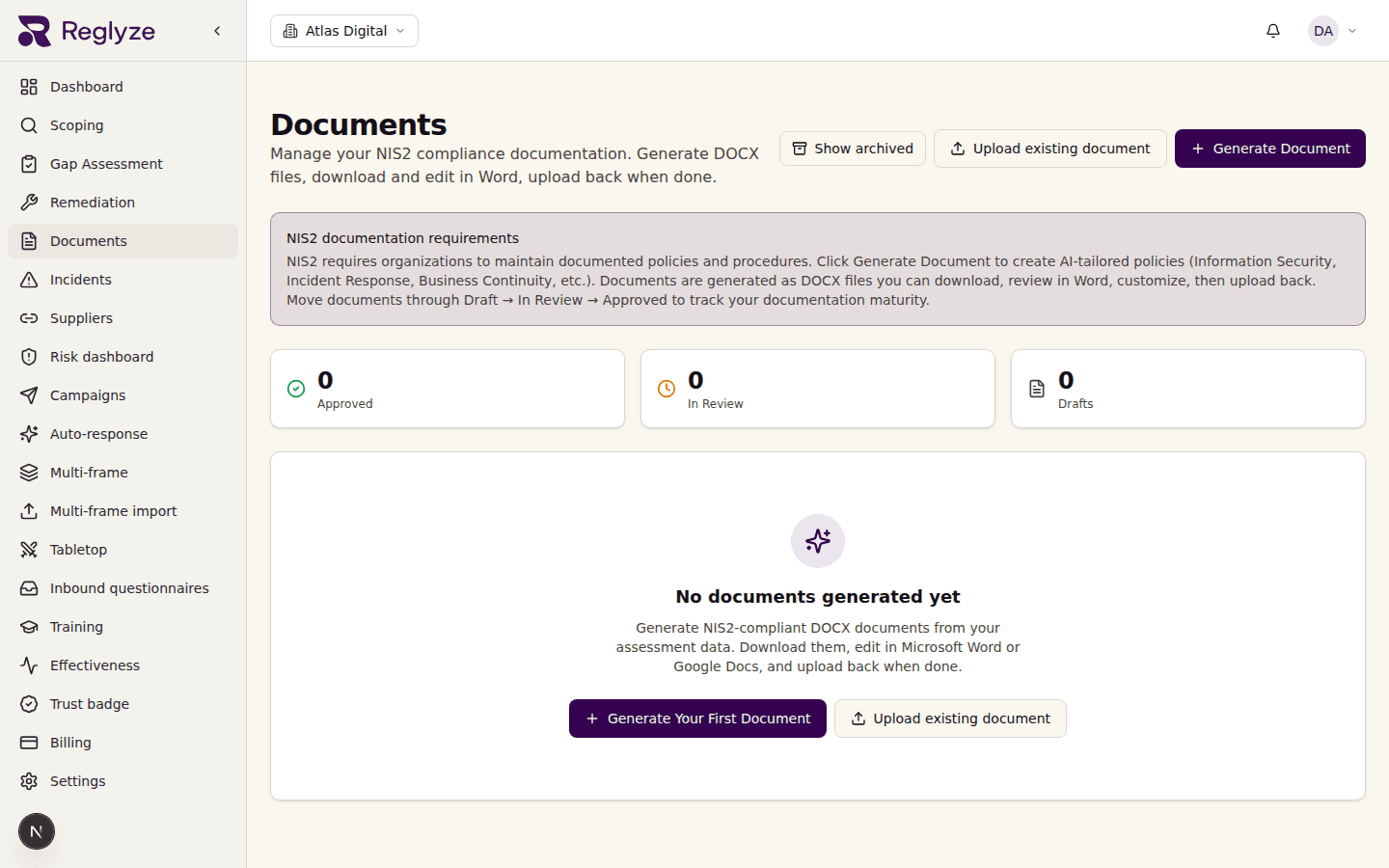1389x868 pixels.
Task: Click Upload existing document in the header
Action: pos(1050,149)
